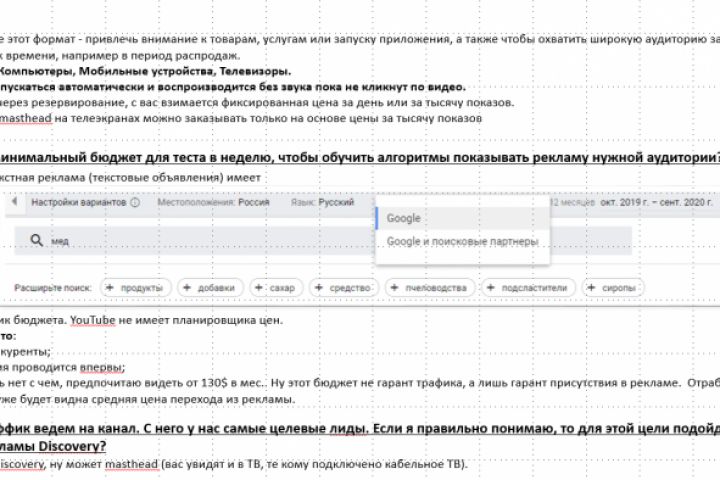Click the word 'masthead' before 'на телеэкранах'
This screenshot has width=720, height=480.
click(x=26, y=118)
